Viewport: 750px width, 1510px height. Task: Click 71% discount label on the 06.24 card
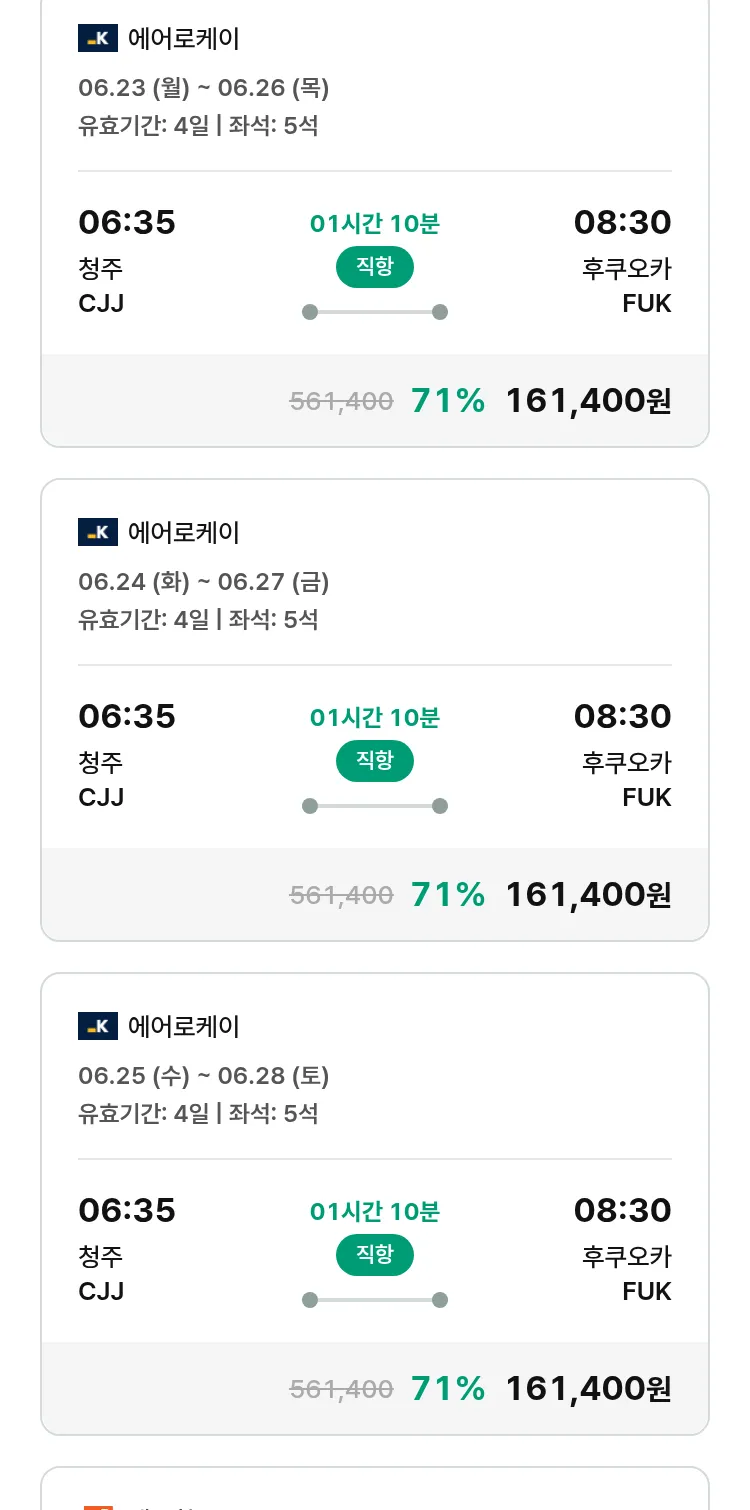click(x=448, y=895)
